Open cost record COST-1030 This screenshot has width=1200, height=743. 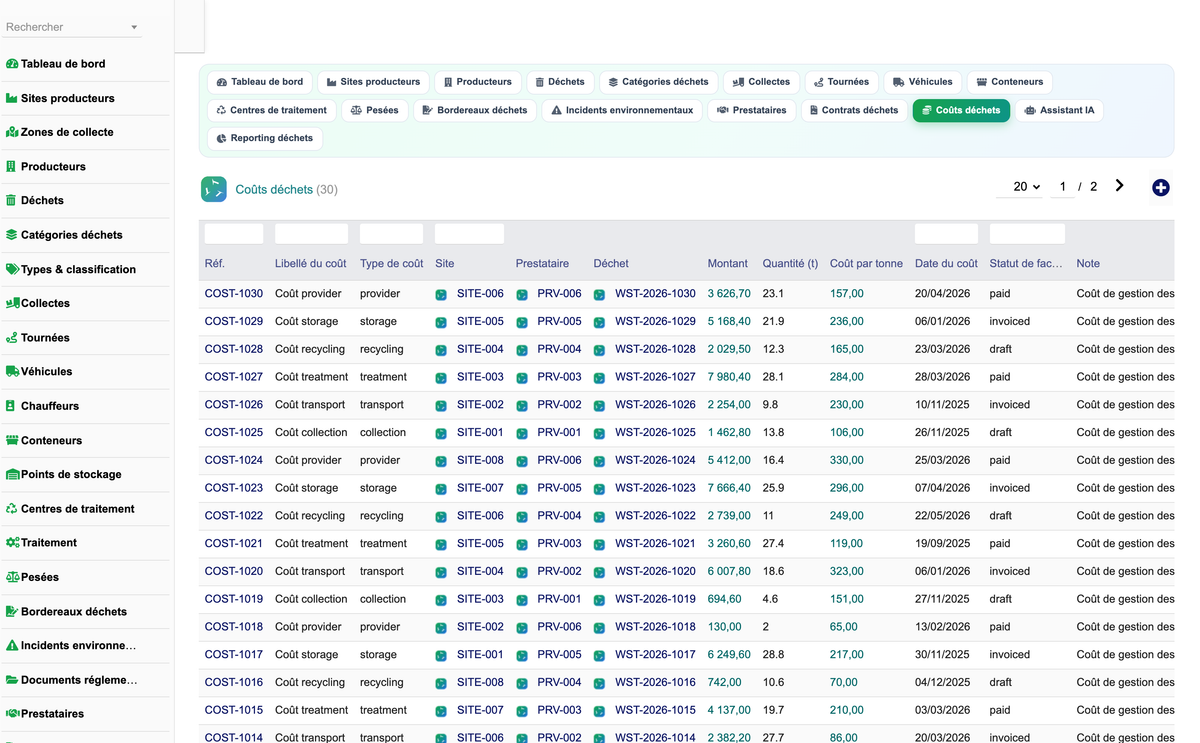coord(234,294)
